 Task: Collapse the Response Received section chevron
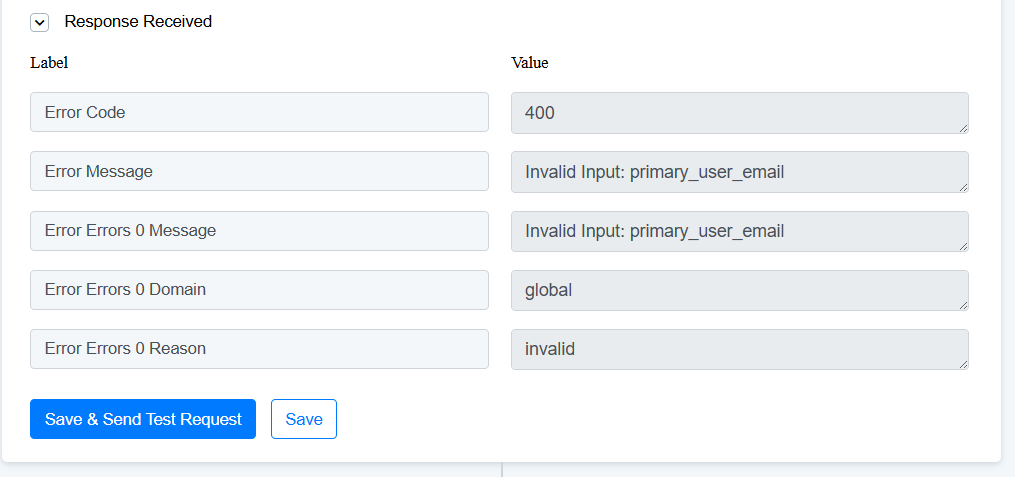point(40,22)
